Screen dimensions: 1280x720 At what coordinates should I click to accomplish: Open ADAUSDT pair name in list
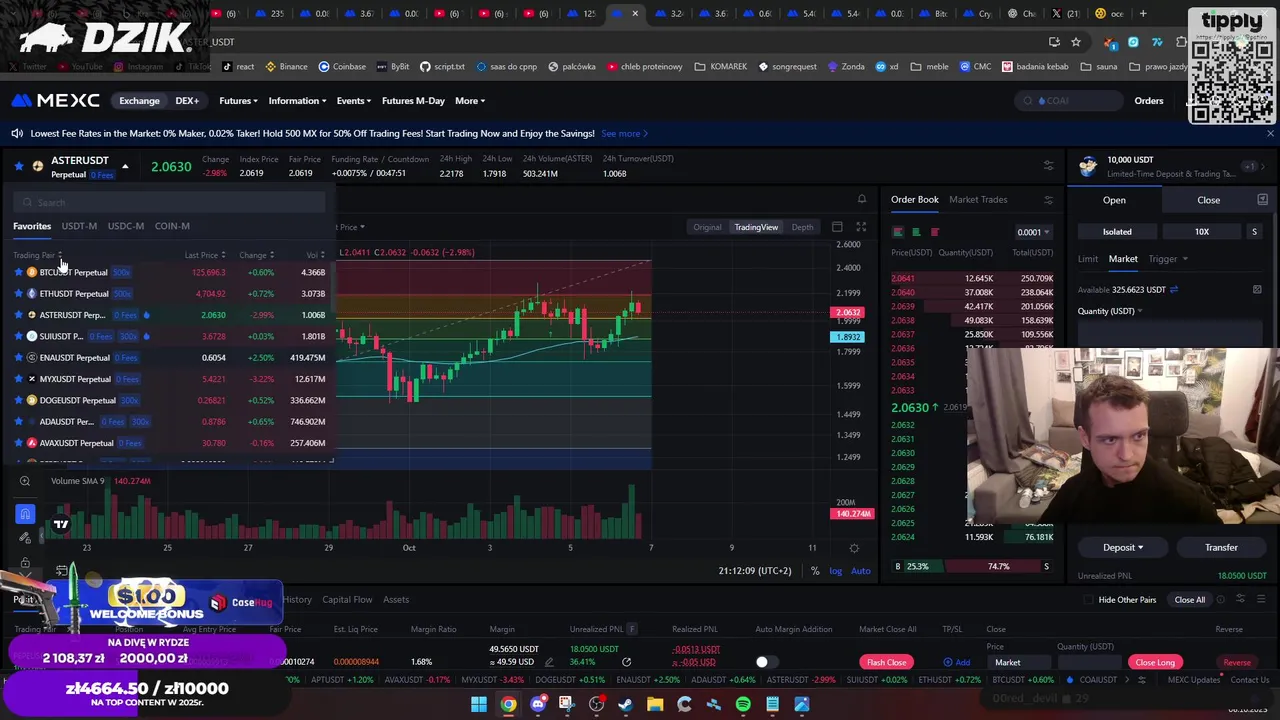pos(66,422)
